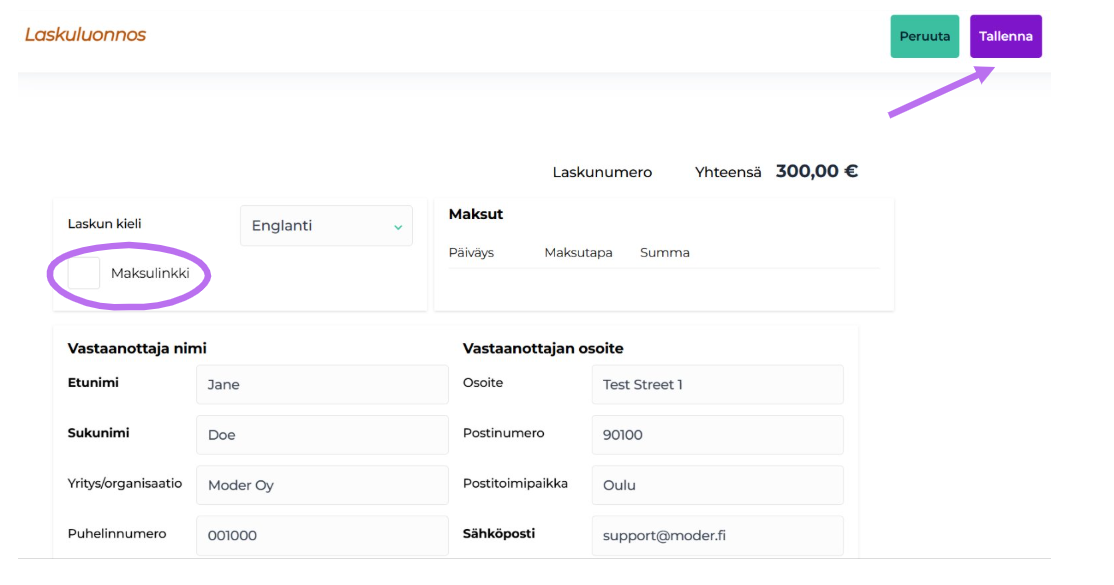1114x585 pixels.
Task: Select the Maksutapa column header
Action: tap(578, 252)
